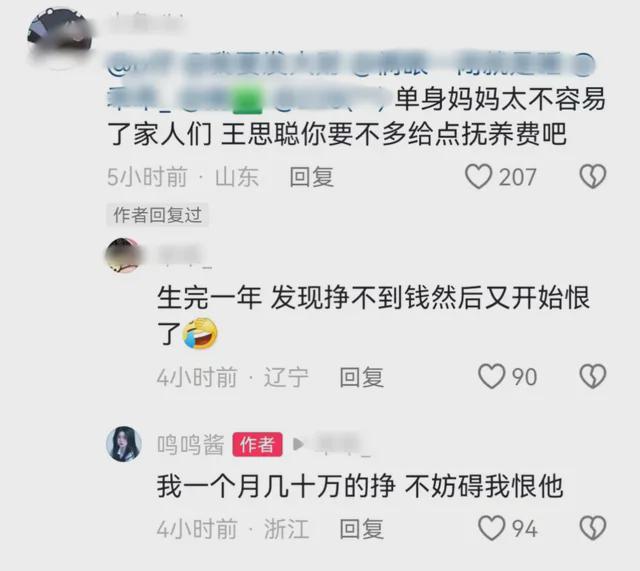Like 呜呜酱's reply with 94 likes
Viewport: 640px width, 571px height.
click(491, 528)
